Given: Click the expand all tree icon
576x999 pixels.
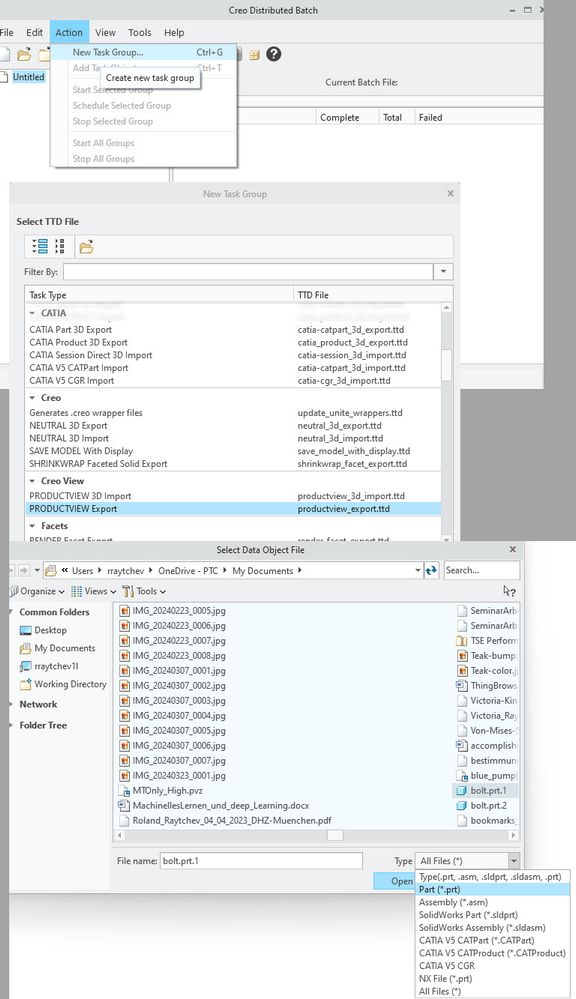Looking at the screenshot, I should tap(40, 246).
